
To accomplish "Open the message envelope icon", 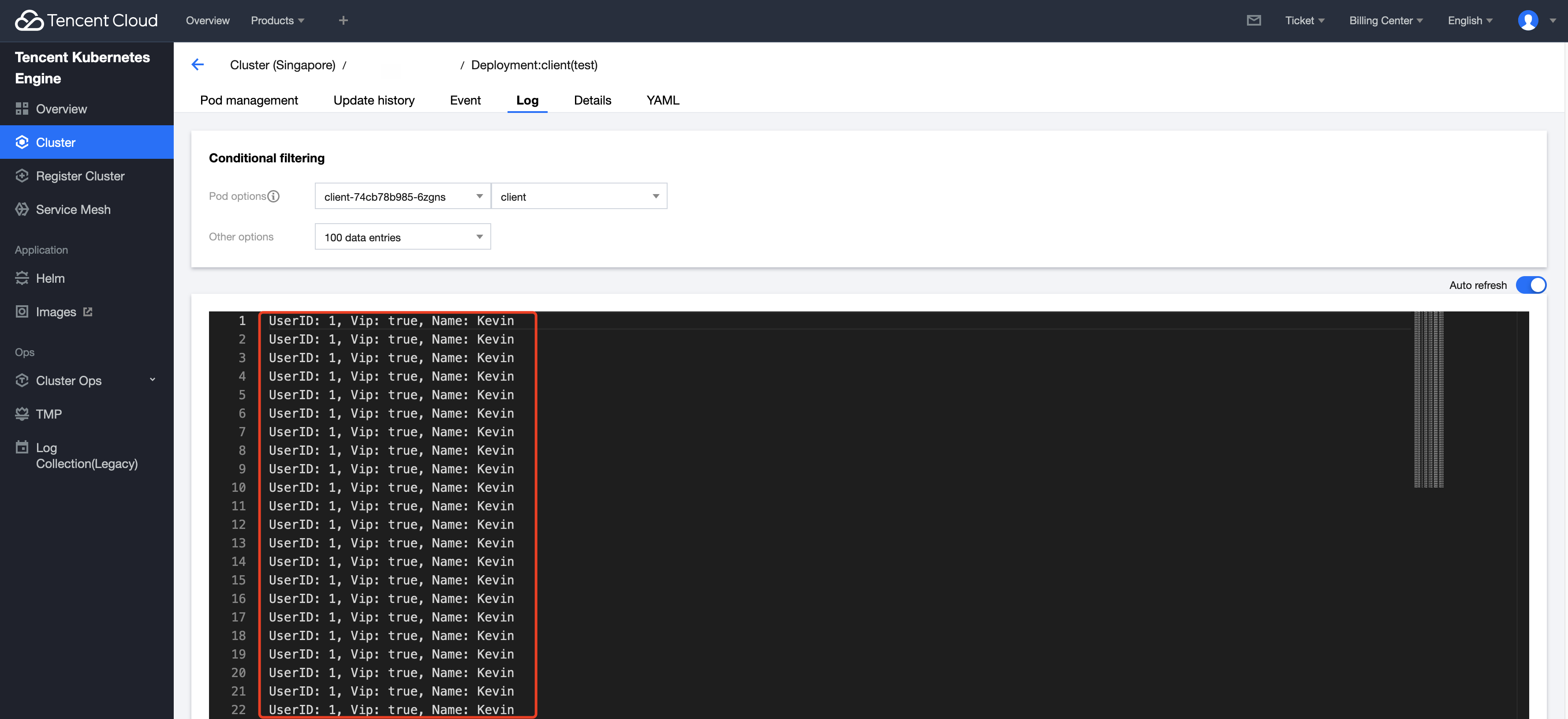I will 1253,21.
